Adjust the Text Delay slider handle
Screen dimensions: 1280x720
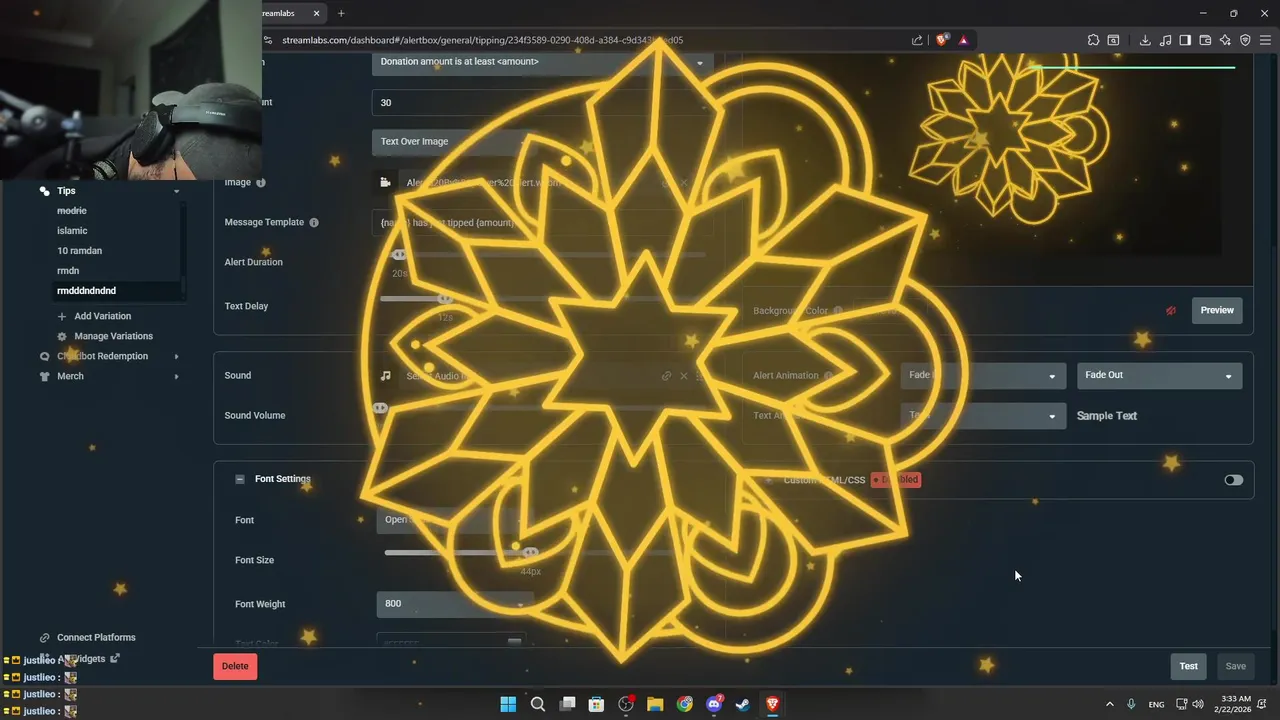coord(445,299)
